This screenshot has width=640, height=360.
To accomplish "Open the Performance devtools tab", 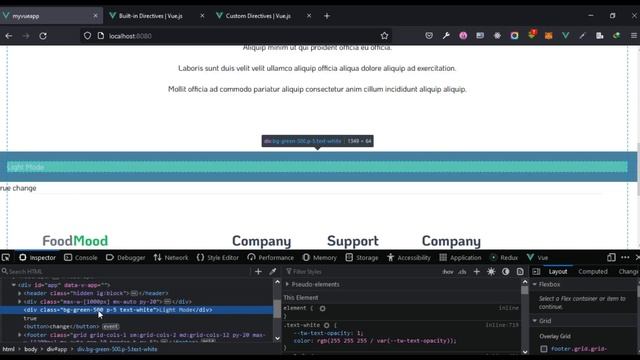I will [270, 258].
